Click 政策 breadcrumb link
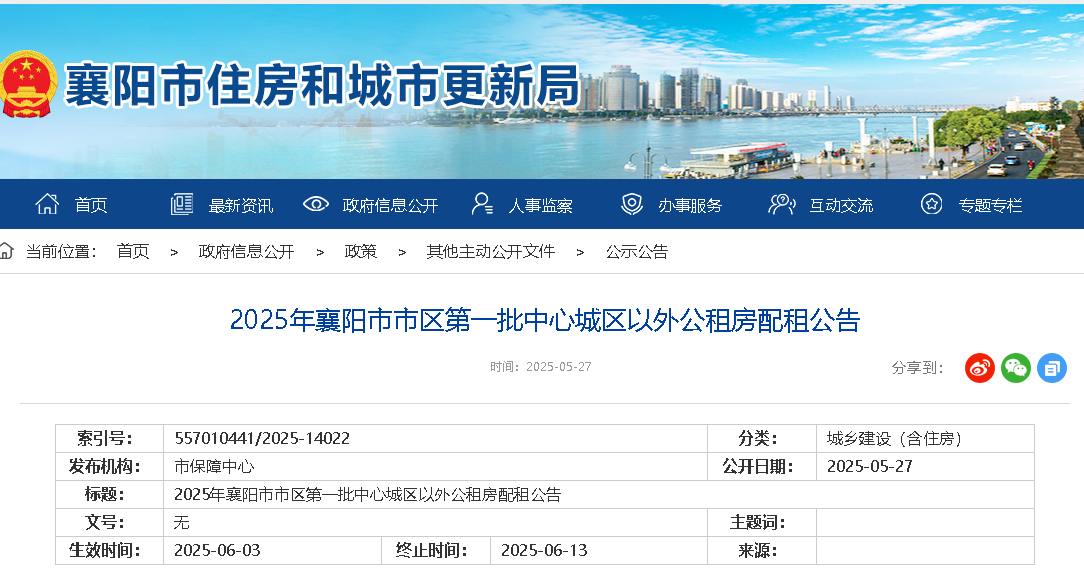Viewport: 1084px width, 582px height. coord(361,252)
